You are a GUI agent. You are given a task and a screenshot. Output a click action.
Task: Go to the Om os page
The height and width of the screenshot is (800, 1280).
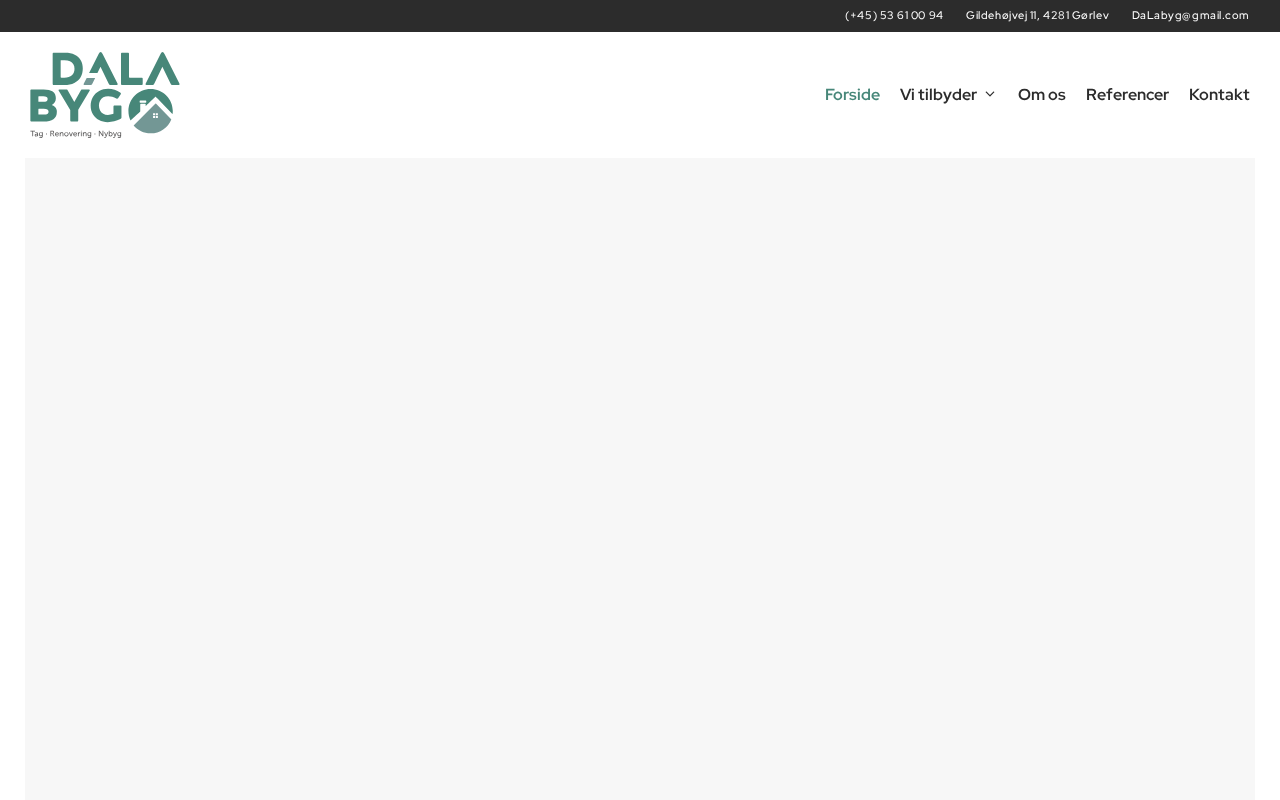(x=1042, y=95)
